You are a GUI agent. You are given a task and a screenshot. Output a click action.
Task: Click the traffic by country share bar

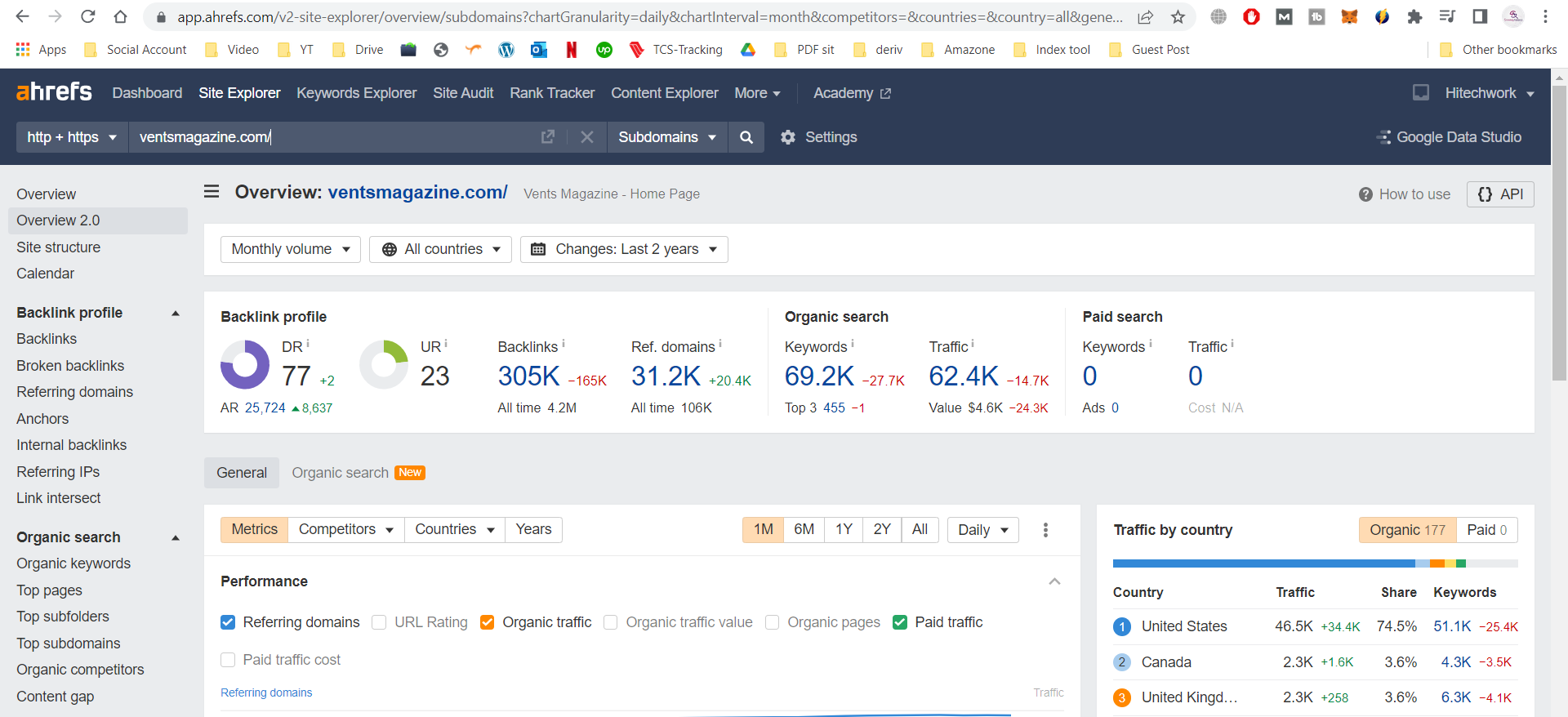[x=1315, y=563]
